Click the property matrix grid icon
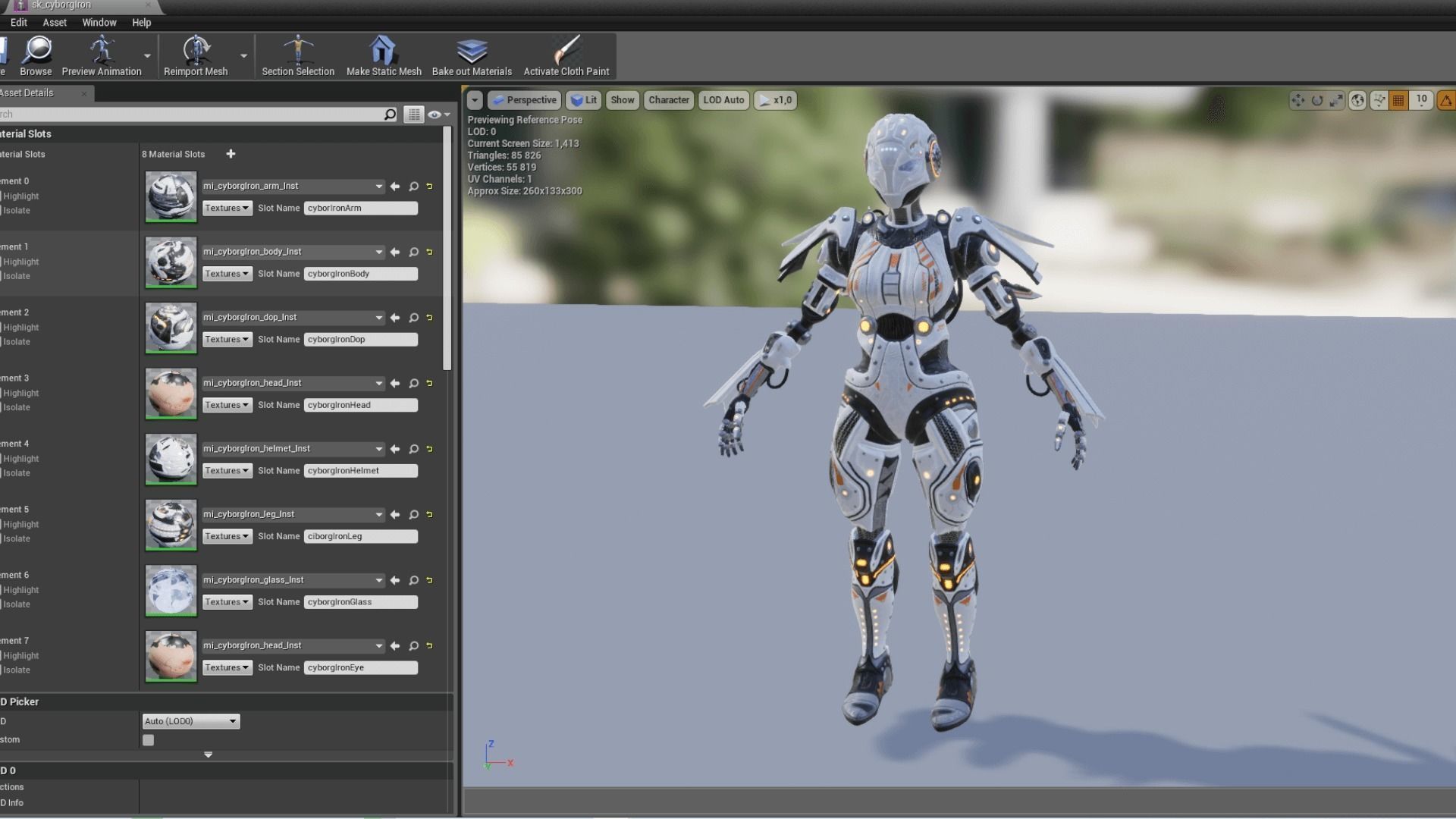Screen dimensions: 1456x819 [413, 115]
